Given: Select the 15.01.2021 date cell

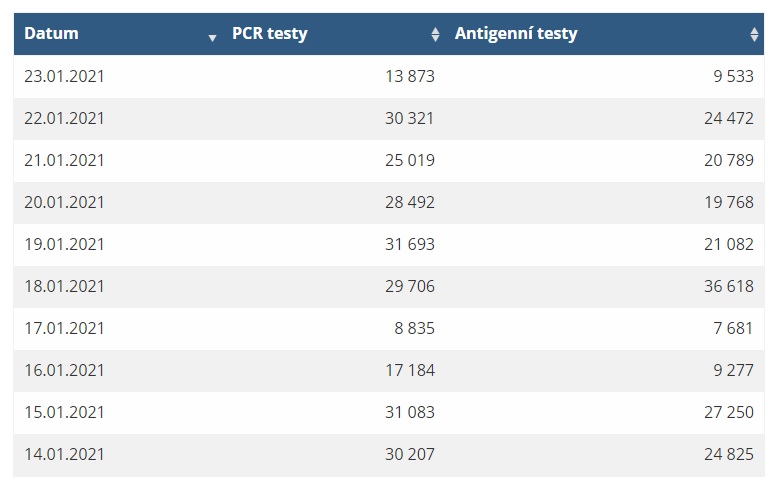Looking at the screenshot, I should point(64,412).
